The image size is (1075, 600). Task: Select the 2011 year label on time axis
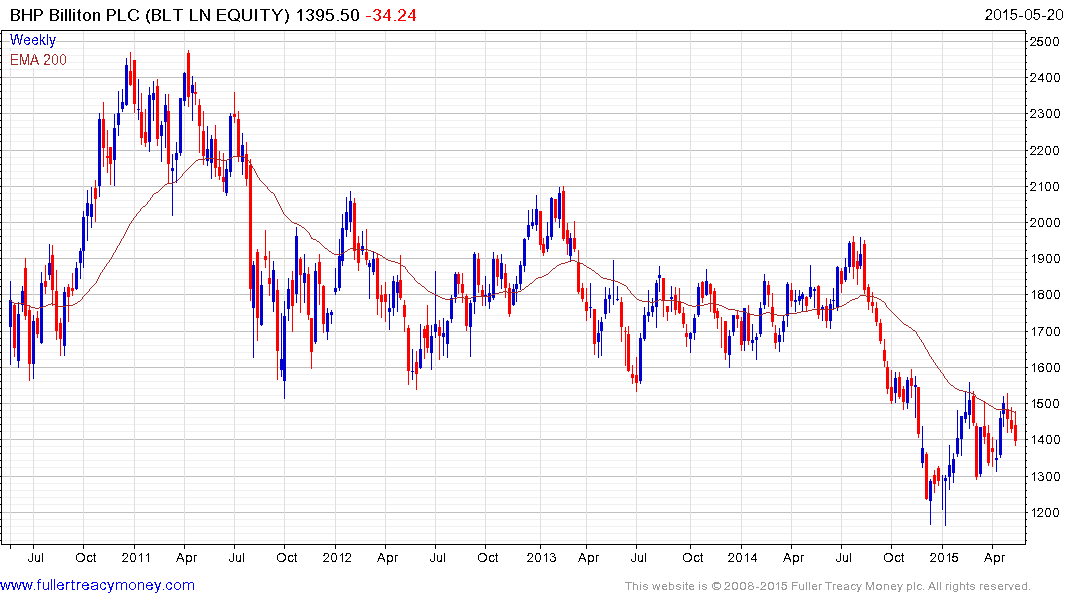[x=136, y=557]
